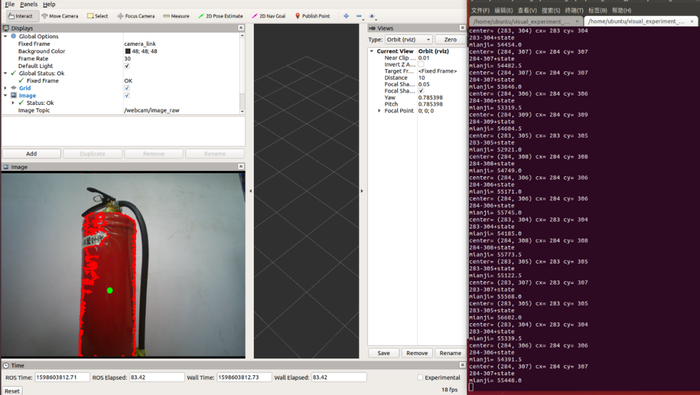This screenshot has width=700, height=395.
Task: Expand the Grid display node
Action: click(x=5, y=88)
